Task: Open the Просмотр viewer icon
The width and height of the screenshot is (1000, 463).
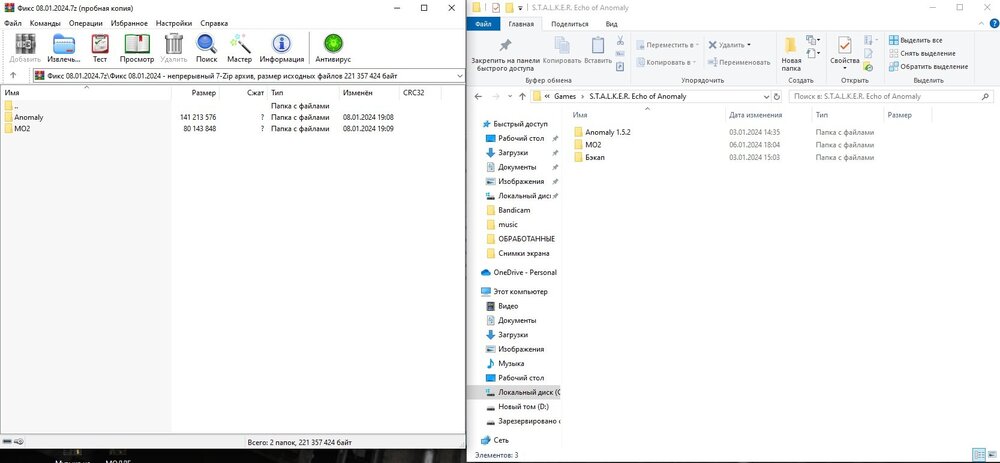Action: point(137,47)
